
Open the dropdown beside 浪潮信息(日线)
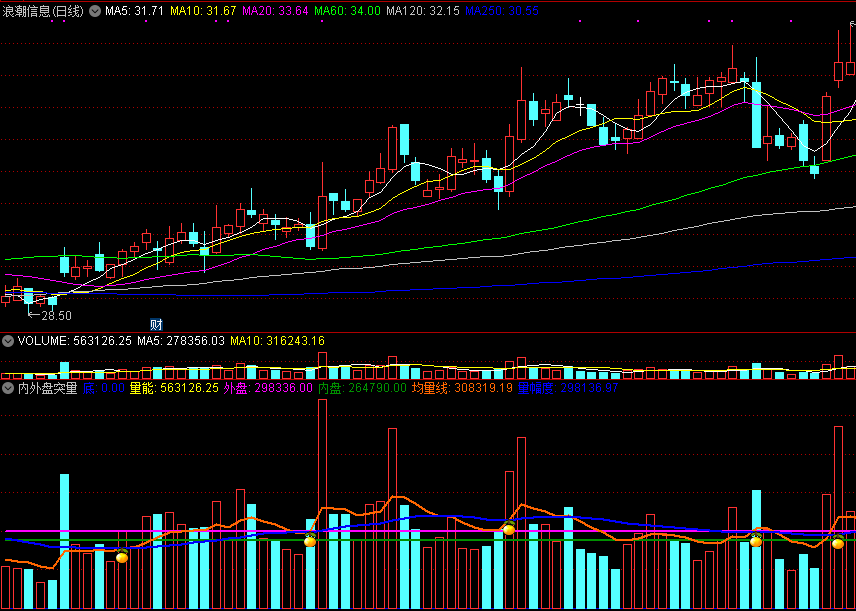[x=95, y=11]
